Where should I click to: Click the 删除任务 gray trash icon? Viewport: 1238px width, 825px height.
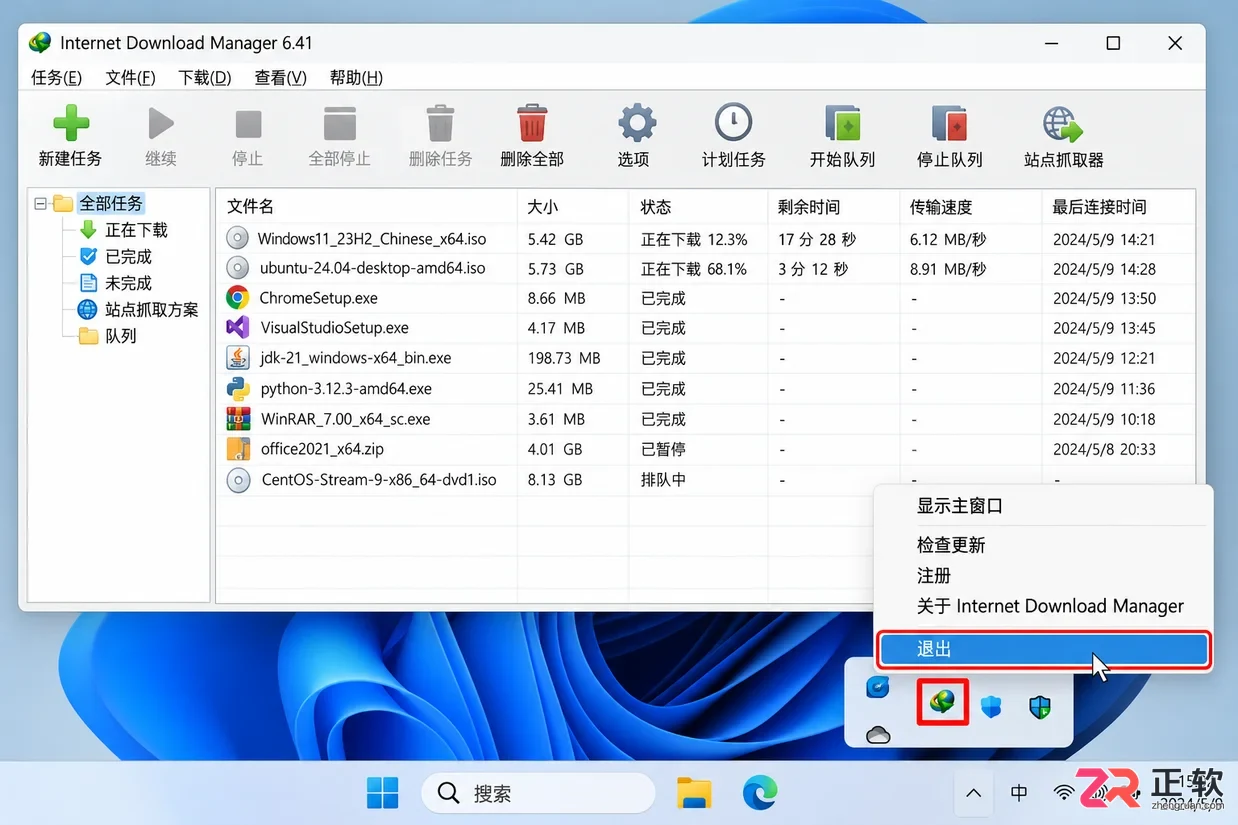[x=440, y=123]
